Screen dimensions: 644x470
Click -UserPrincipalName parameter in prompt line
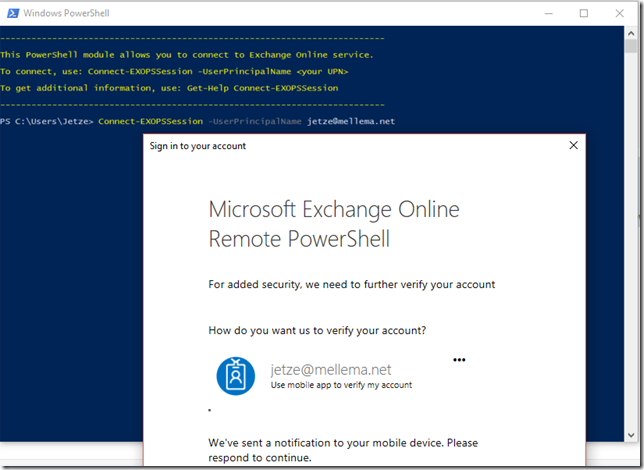pos(255,121)
